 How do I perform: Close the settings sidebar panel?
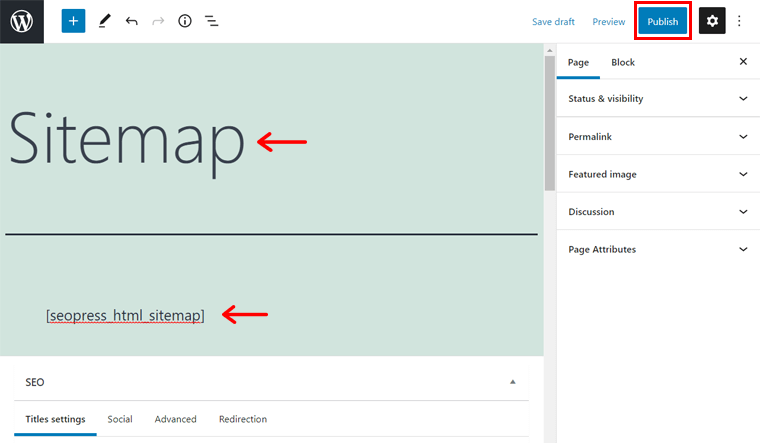tap(743, 62)
